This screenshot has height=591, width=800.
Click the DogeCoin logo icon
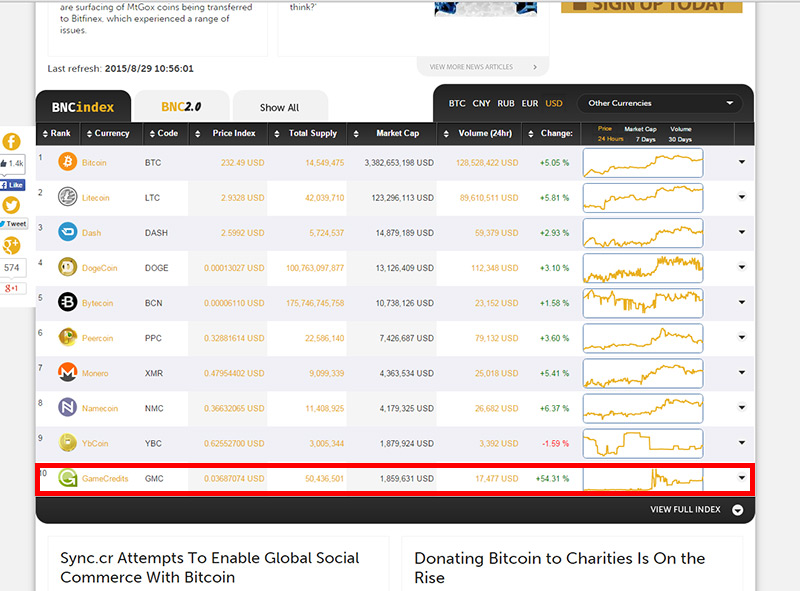click(x=67, y=267)
